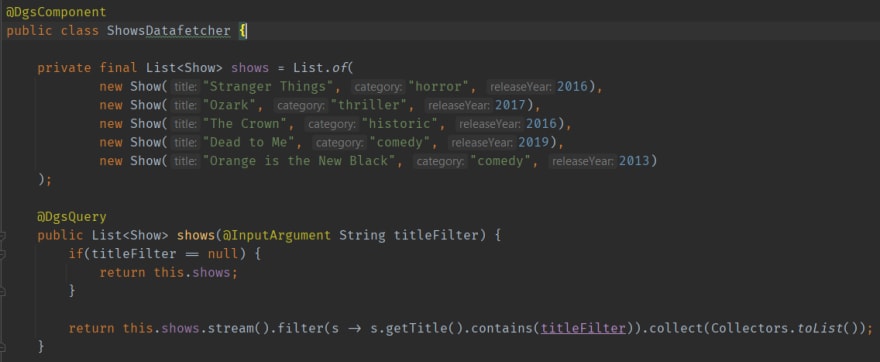Click the "thriller" category string
The height and width of the screenshot is (362, 880).
click(369, 105)
